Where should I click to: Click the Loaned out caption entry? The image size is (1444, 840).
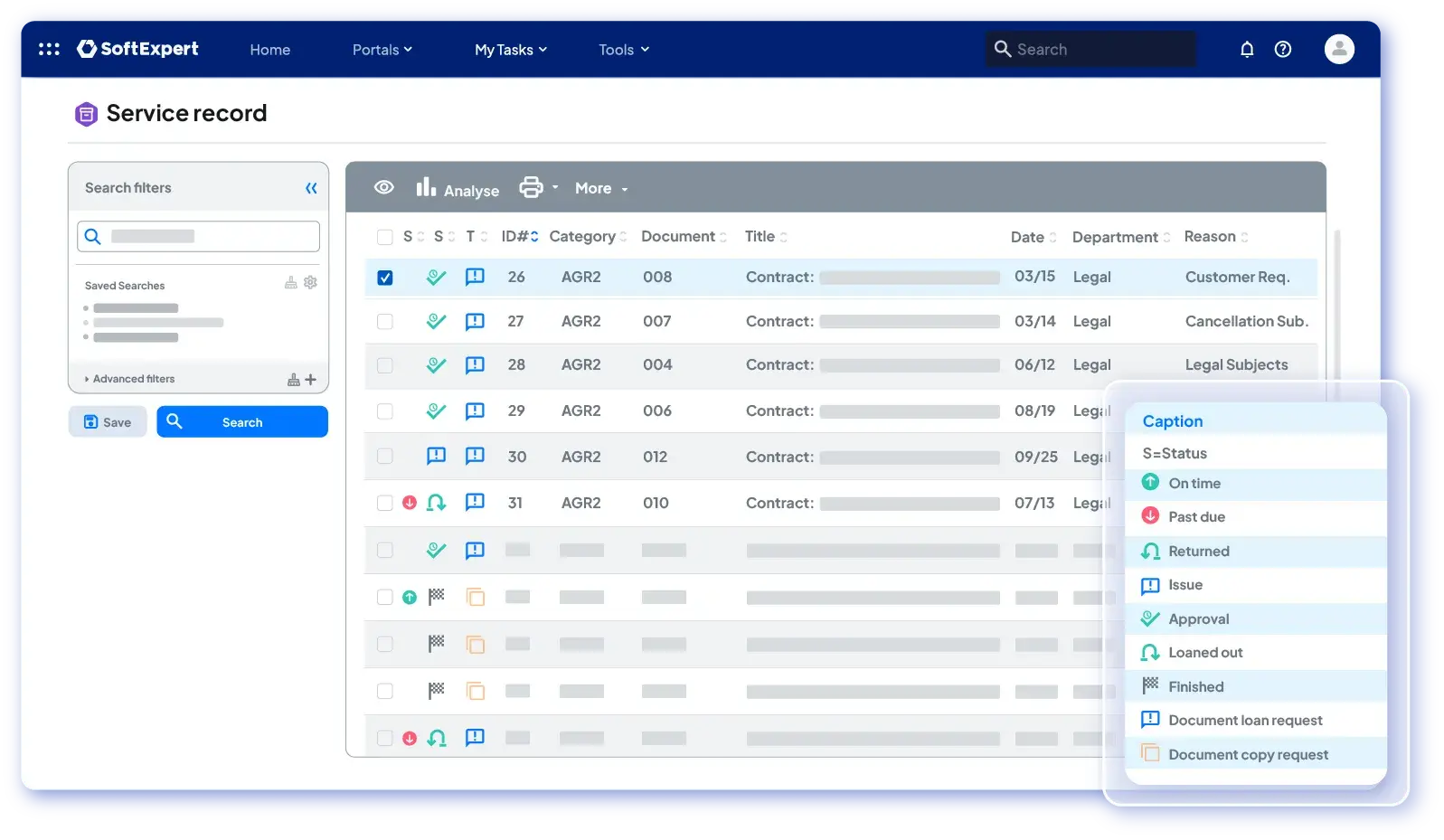click(1256, 652)
